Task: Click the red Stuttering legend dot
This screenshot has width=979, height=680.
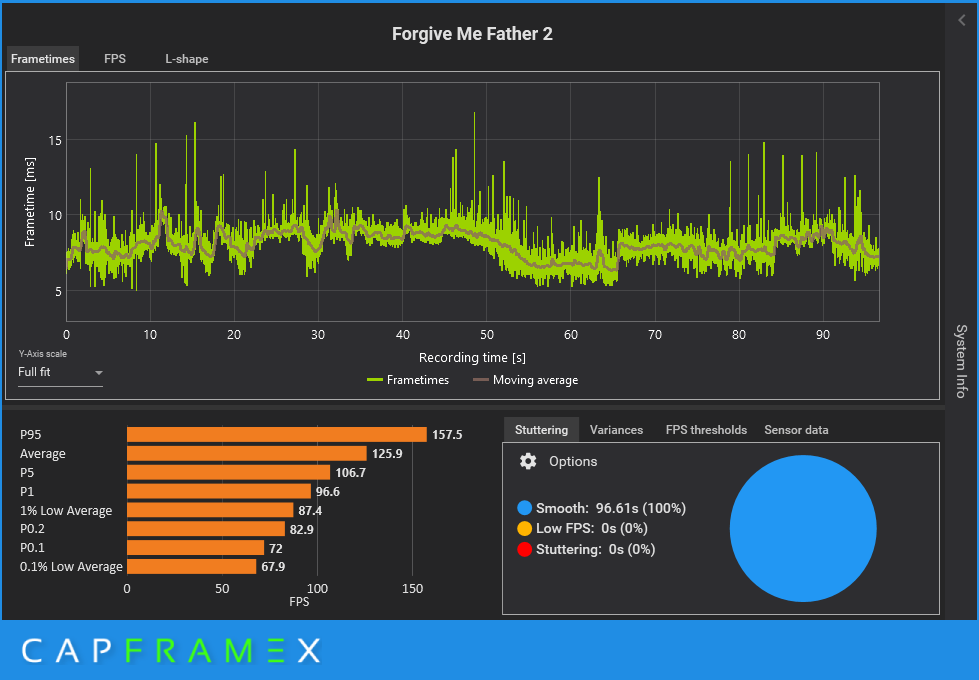Action: pyautogui.click(x=524, y=549)
